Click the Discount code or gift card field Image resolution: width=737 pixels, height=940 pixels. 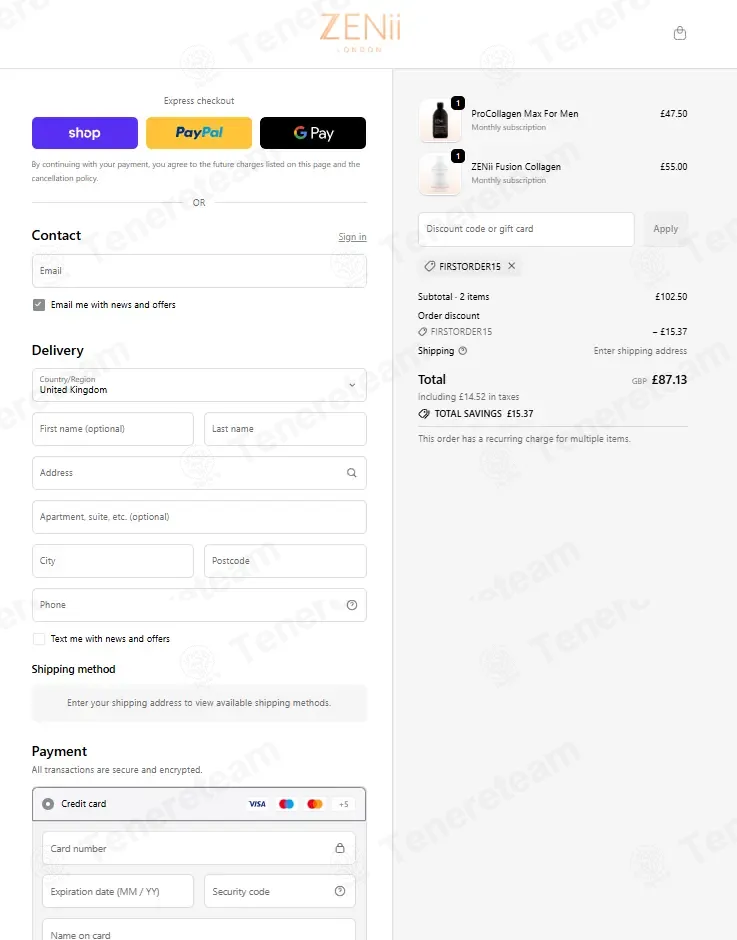pos(526,229)
